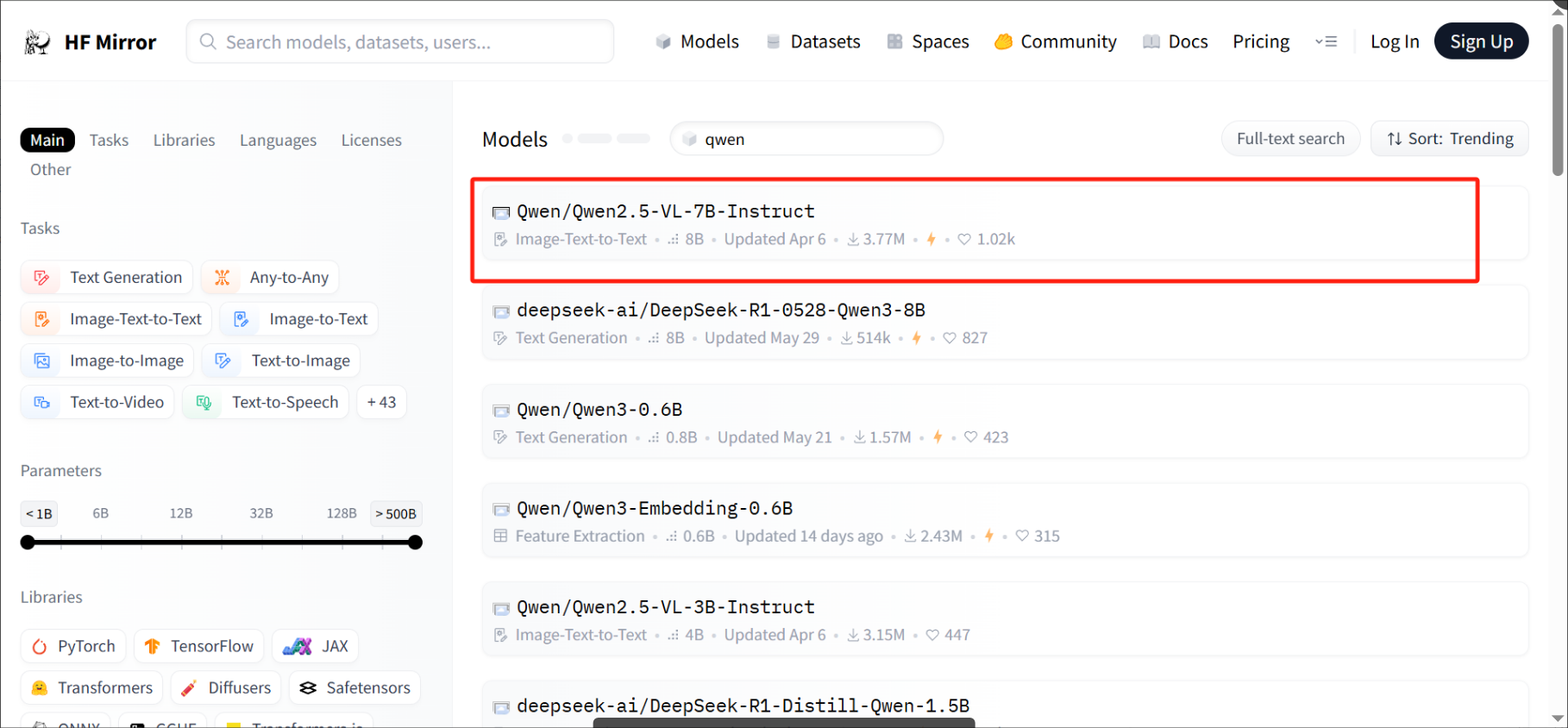This screenshot has width=1568, height=728.
Task: Select the < 1B parameter label
Action: point(39,514)
